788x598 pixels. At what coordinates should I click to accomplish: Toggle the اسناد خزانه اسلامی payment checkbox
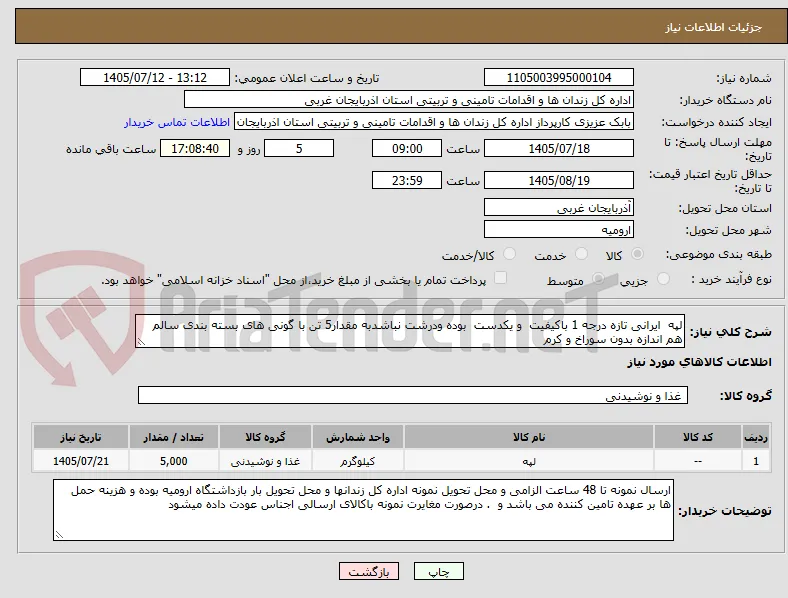tap(501, 278)
